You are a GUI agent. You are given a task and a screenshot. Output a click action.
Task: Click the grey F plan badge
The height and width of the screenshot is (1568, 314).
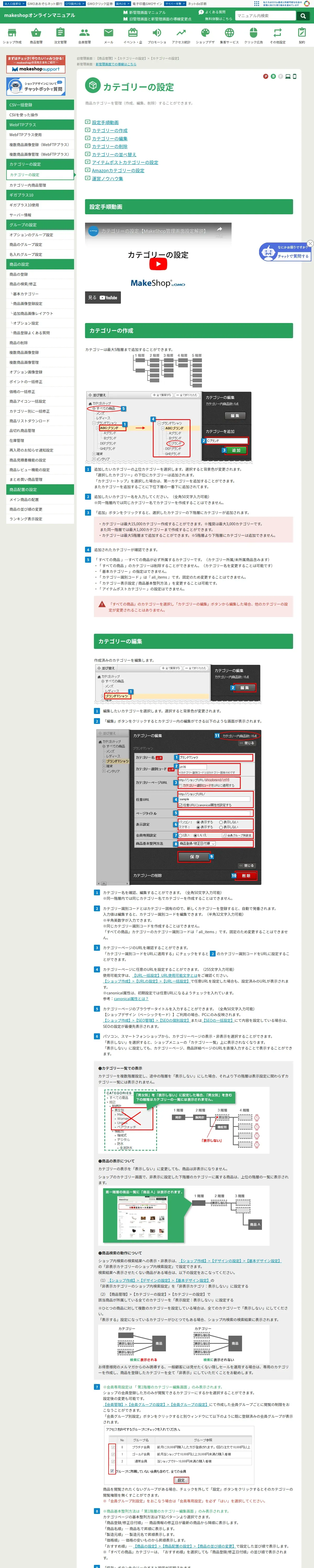tap(280, 76)
